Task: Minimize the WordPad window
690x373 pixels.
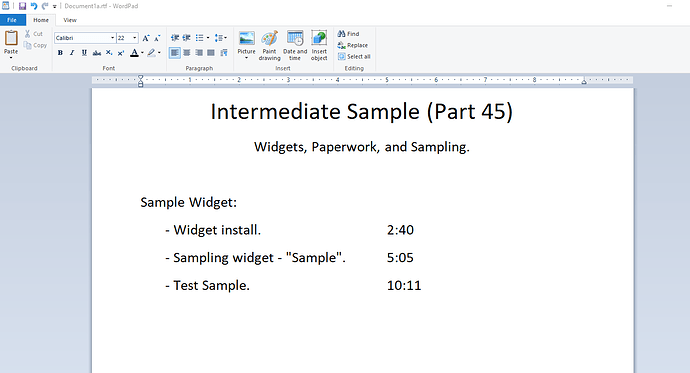Action: tap(669, 6)
